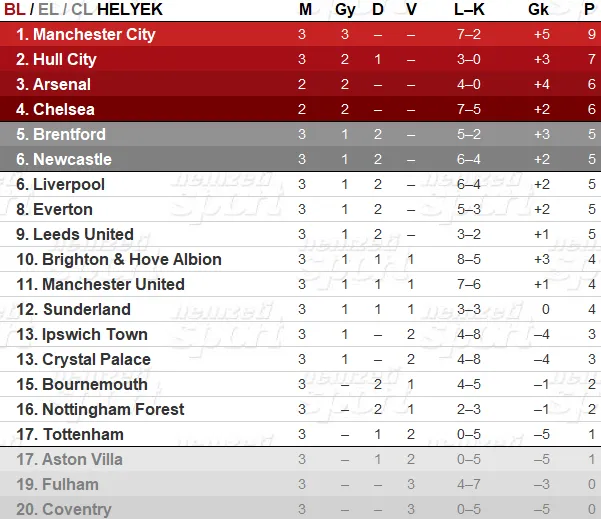
Task: Click the Gk goal difference header
Action: pyautogui.click(x=539, y=9)
